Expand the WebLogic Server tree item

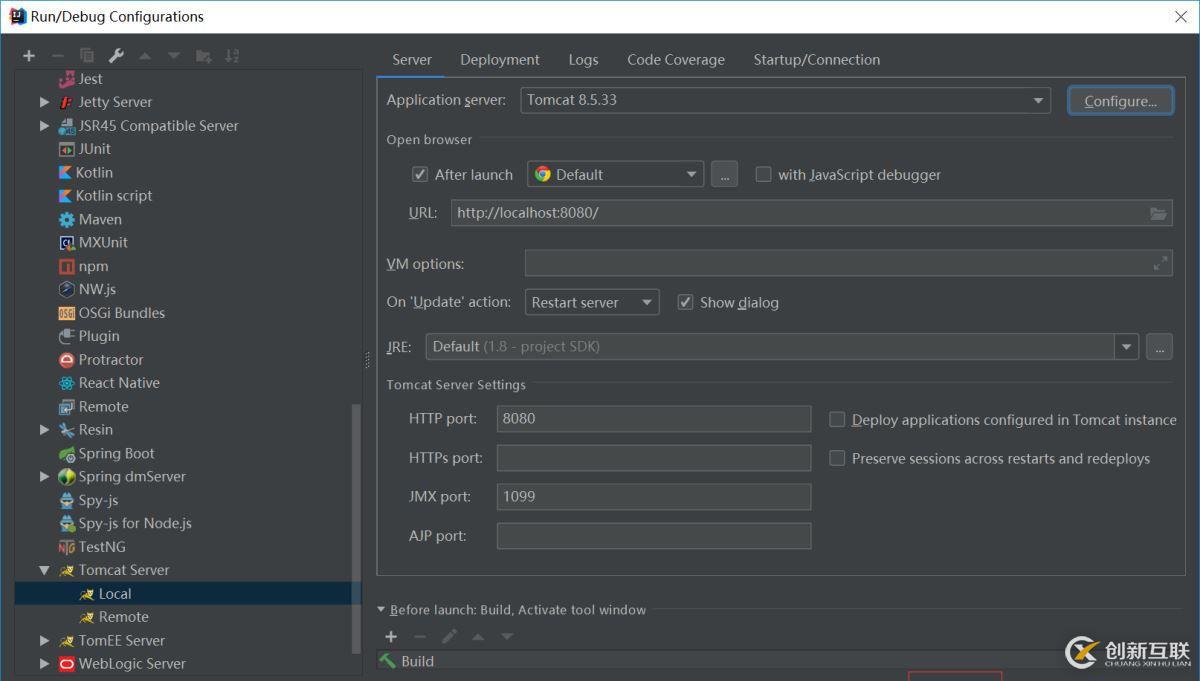coord(44,663)
